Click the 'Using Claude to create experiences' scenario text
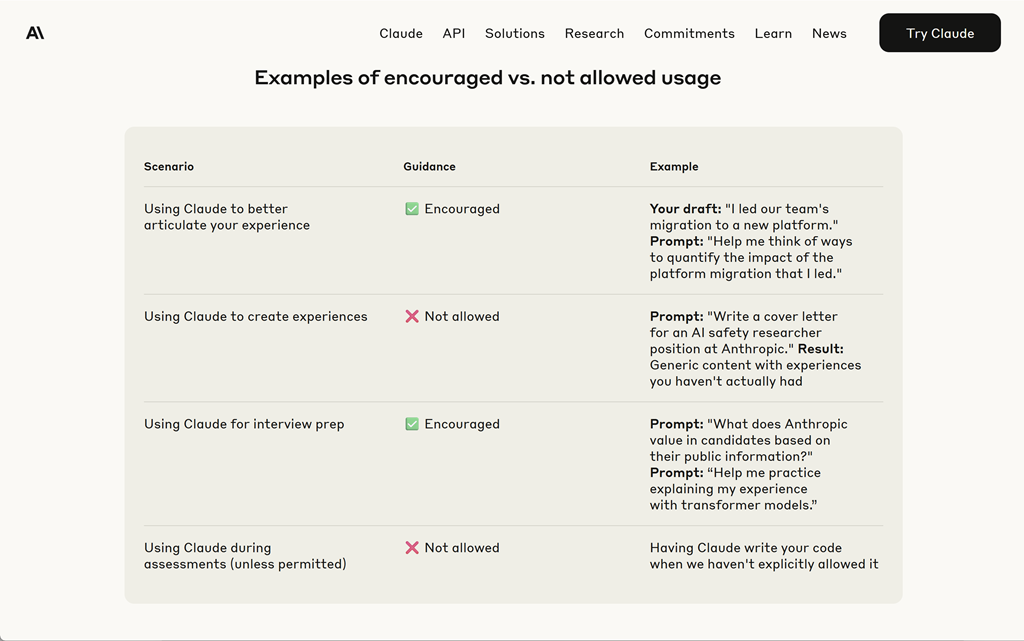1024x641 pixels. [255, 316]
